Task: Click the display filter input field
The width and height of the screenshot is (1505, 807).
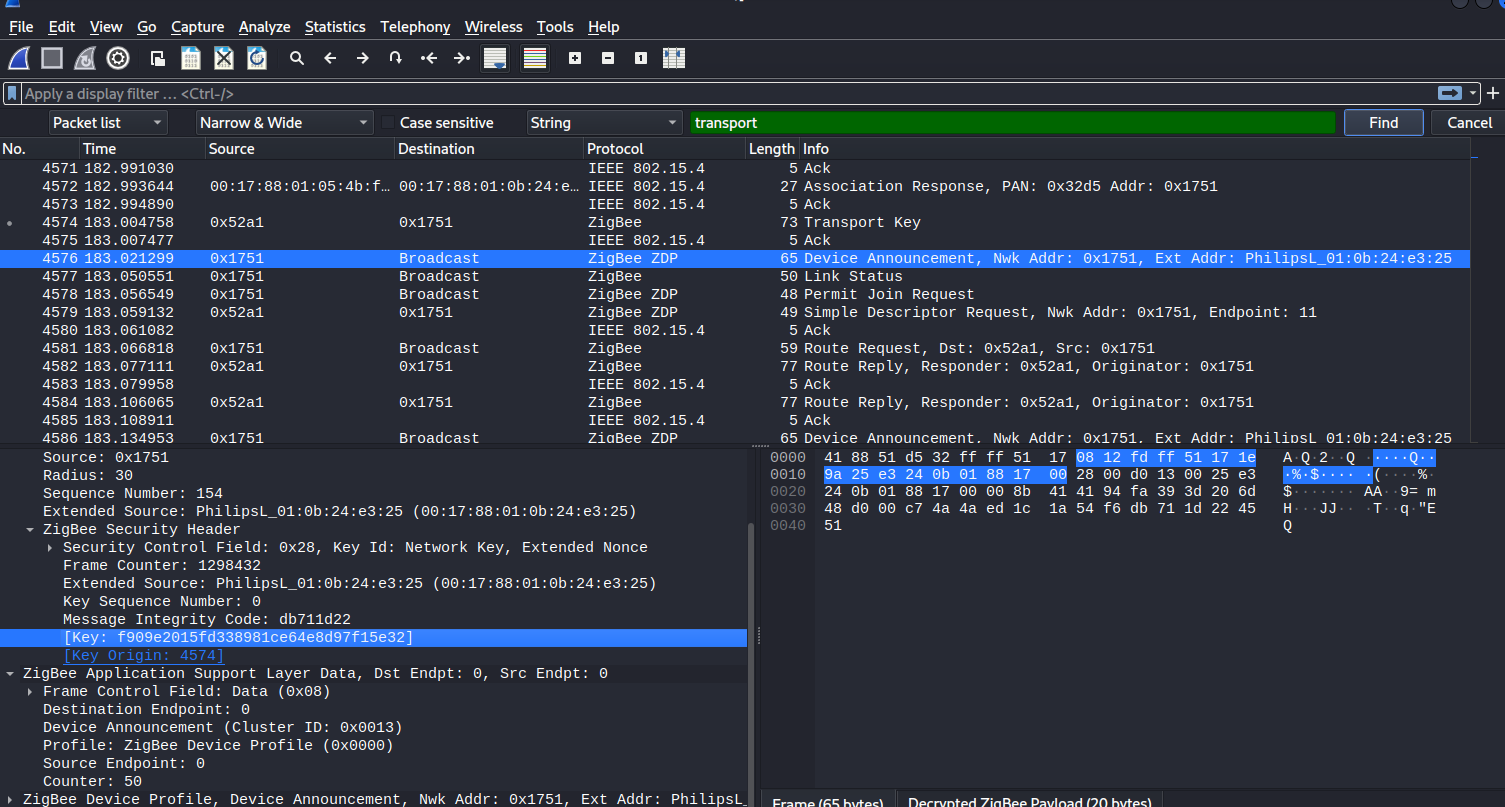Action: point(728,93)
